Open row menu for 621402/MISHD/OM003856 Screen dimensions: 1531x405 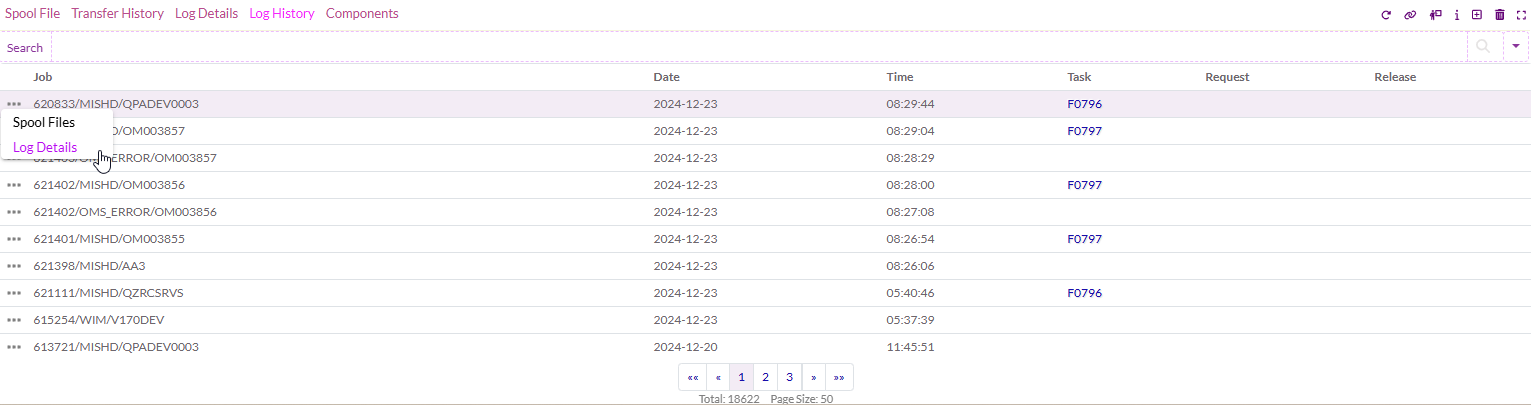pyautogui.click(x=14, y=185)
